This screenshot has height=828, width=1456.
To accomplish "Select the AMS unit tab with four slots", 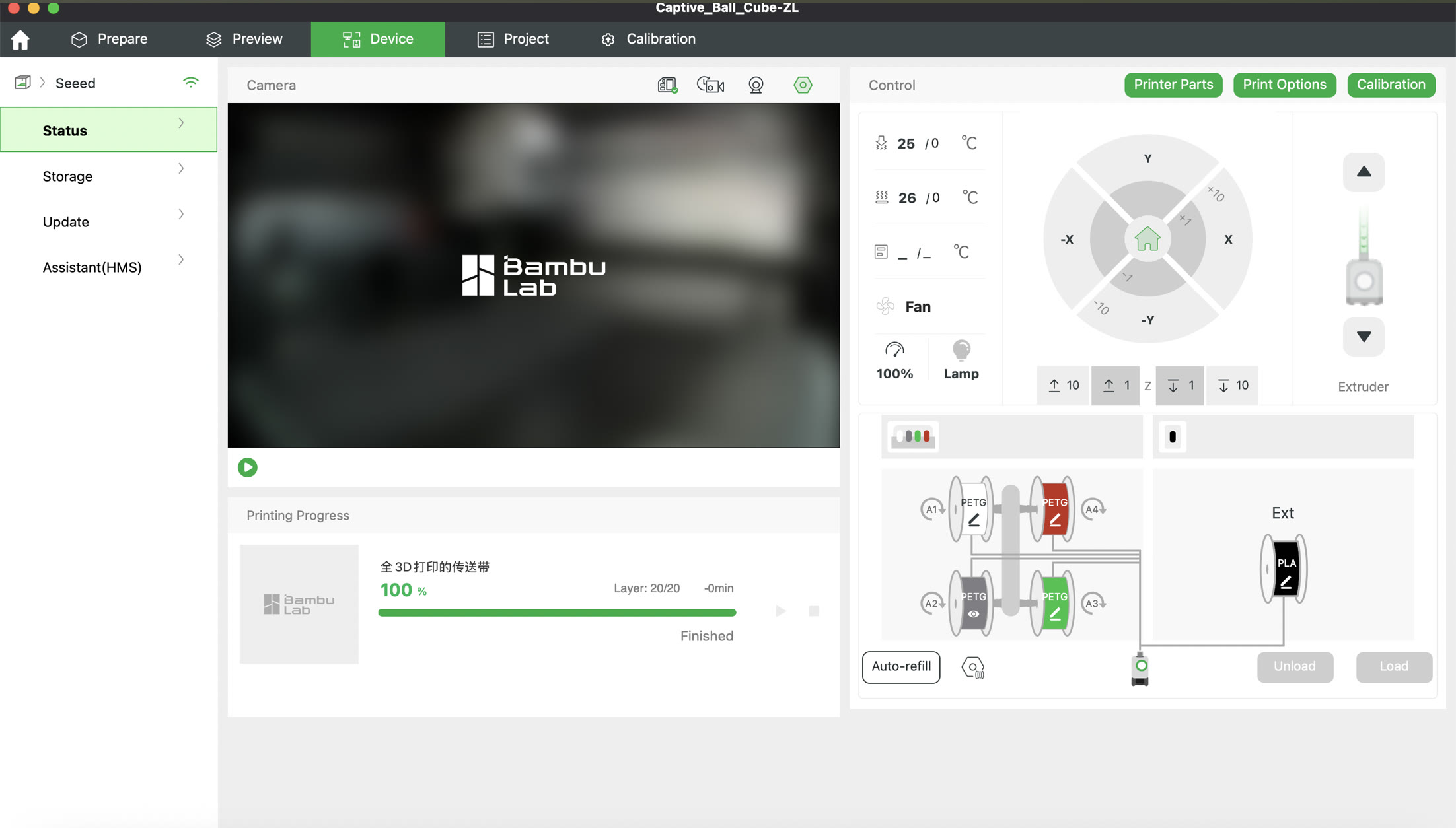I will coord(913,436).
